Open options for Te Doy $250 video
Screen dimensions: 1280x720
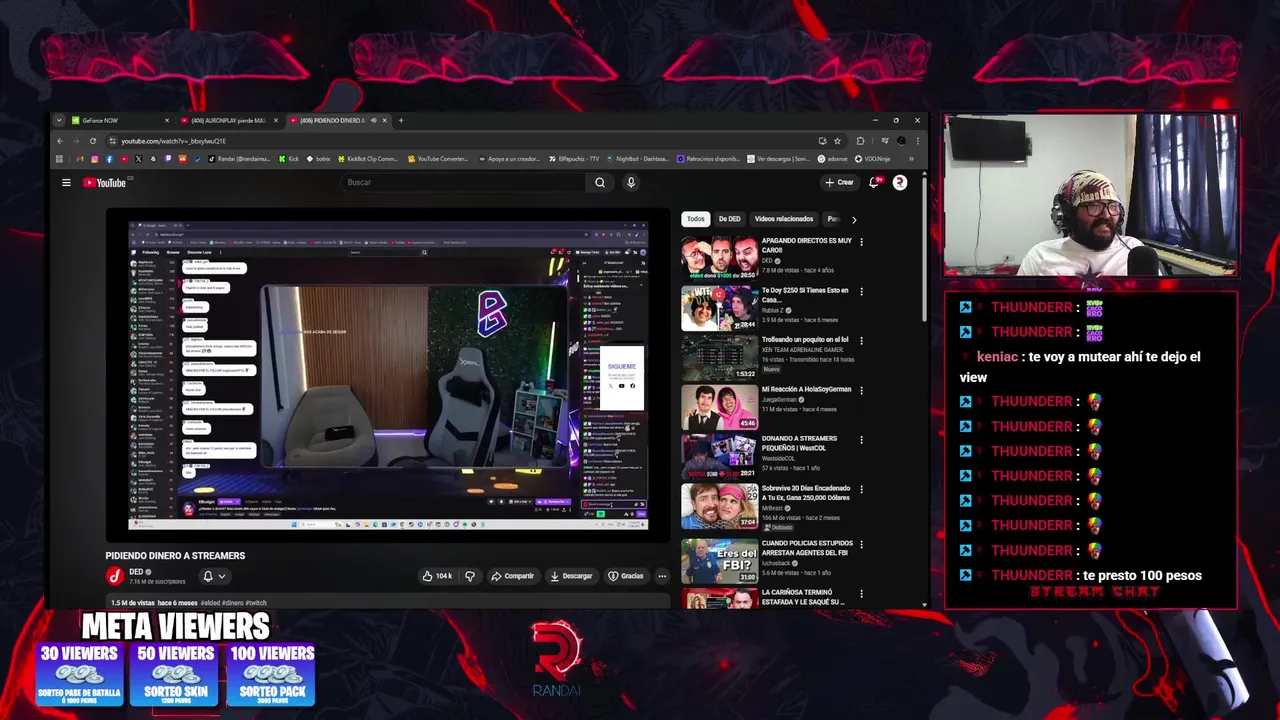point(861,292)
